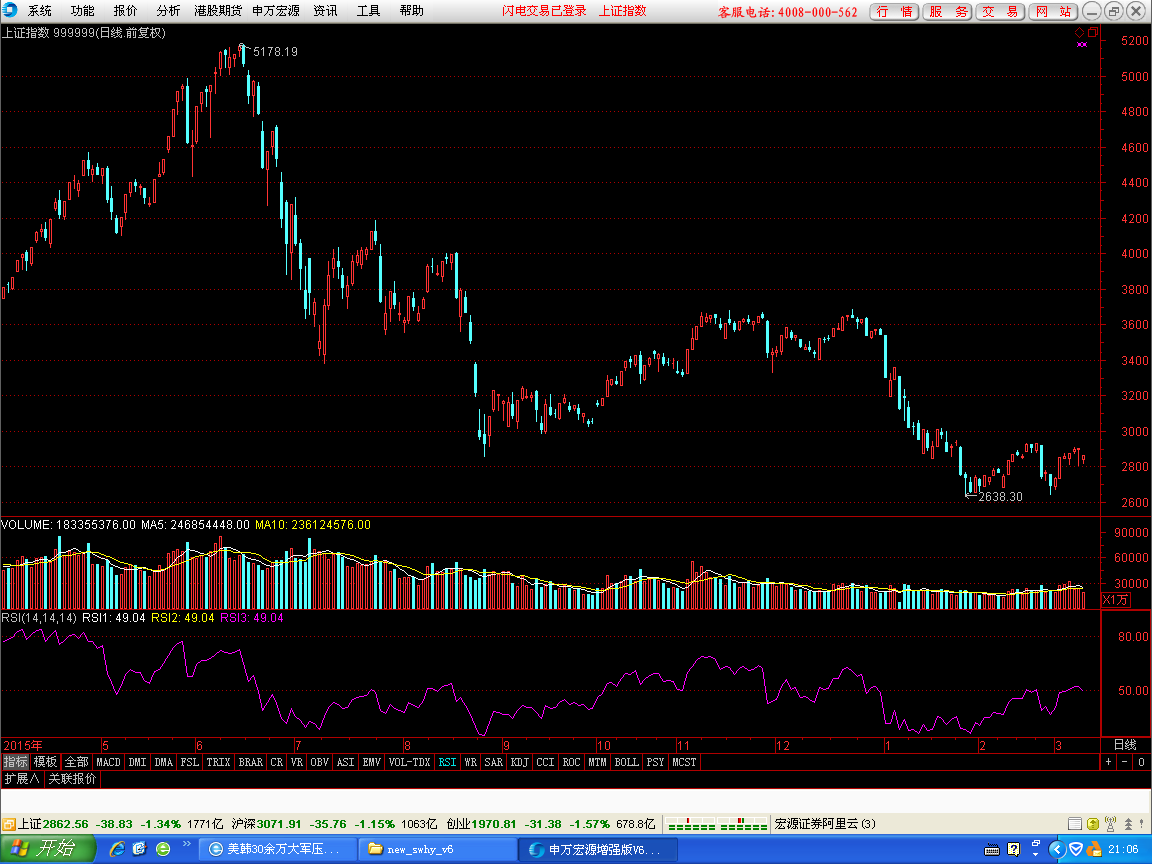Screen dimensions: 1152x864
Task: Expand quick launch overflow chevron
Action: point(187,844)
